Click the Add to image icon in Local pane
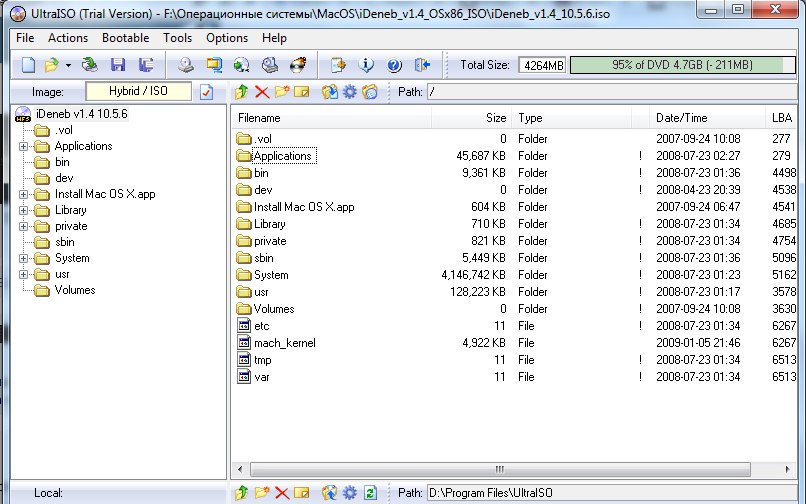This screenshot has height=504, width=806. pos(329,493)
